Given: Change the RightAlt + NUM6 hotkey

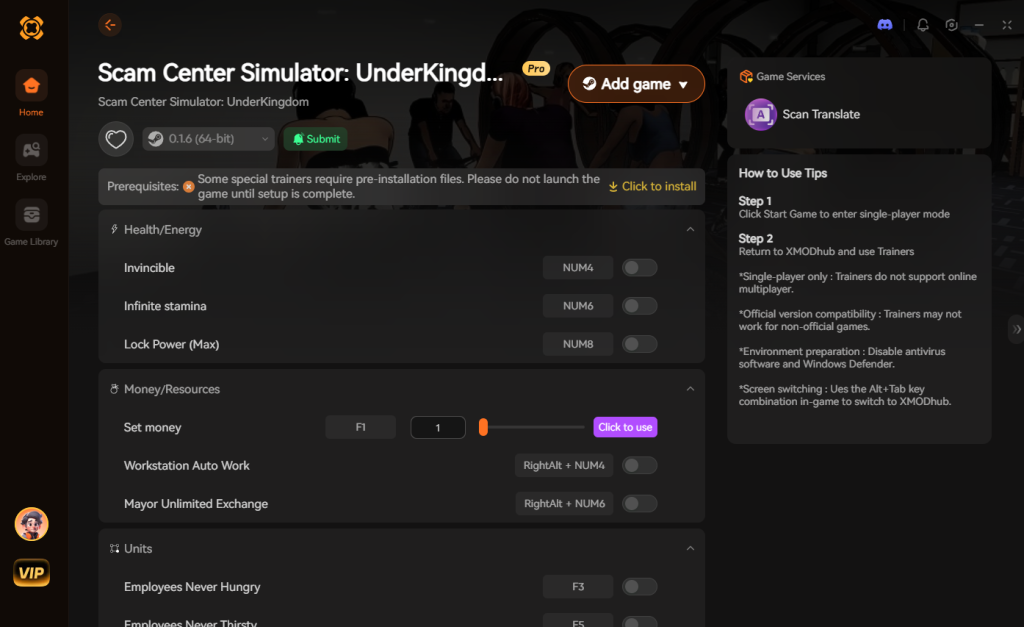Looking at the screenshot, I should tap(564, 504).
